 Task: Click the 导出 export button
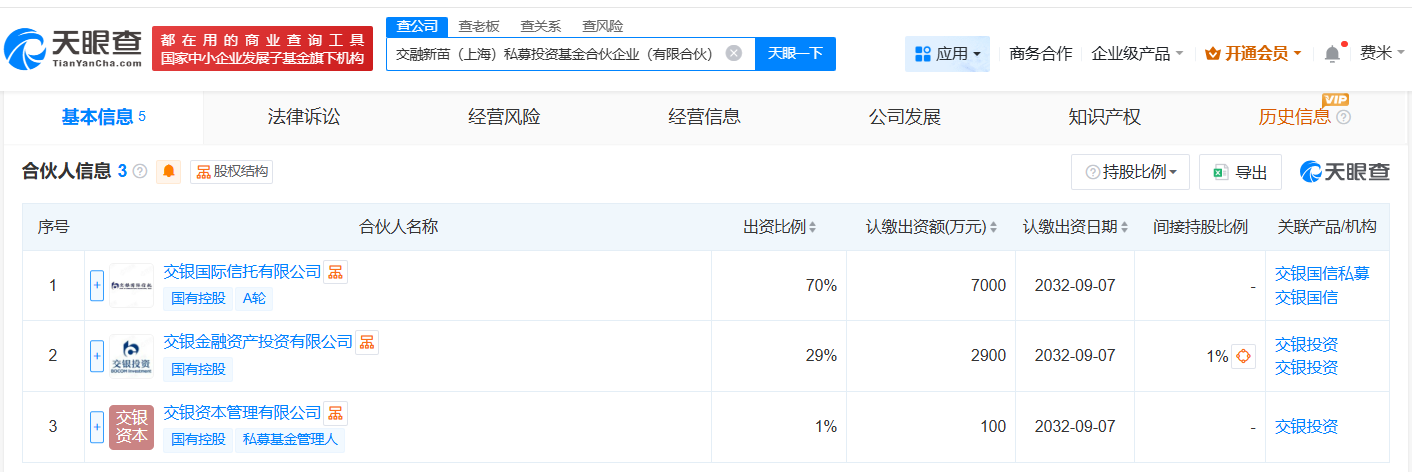pyautogui.click(x=1240, y=172)
